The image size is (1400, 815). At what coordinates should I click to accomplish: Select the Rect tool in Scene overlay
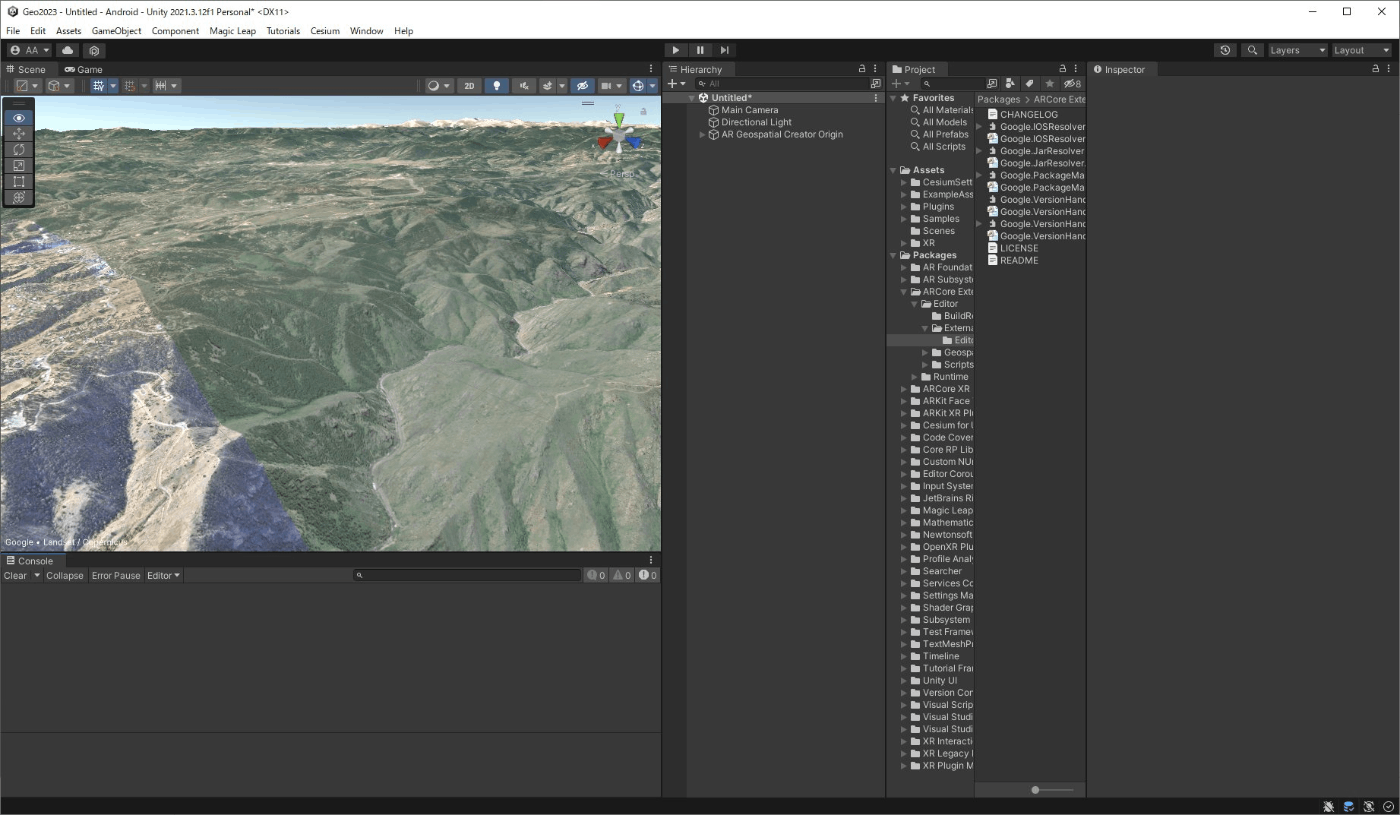coord(19,181)
